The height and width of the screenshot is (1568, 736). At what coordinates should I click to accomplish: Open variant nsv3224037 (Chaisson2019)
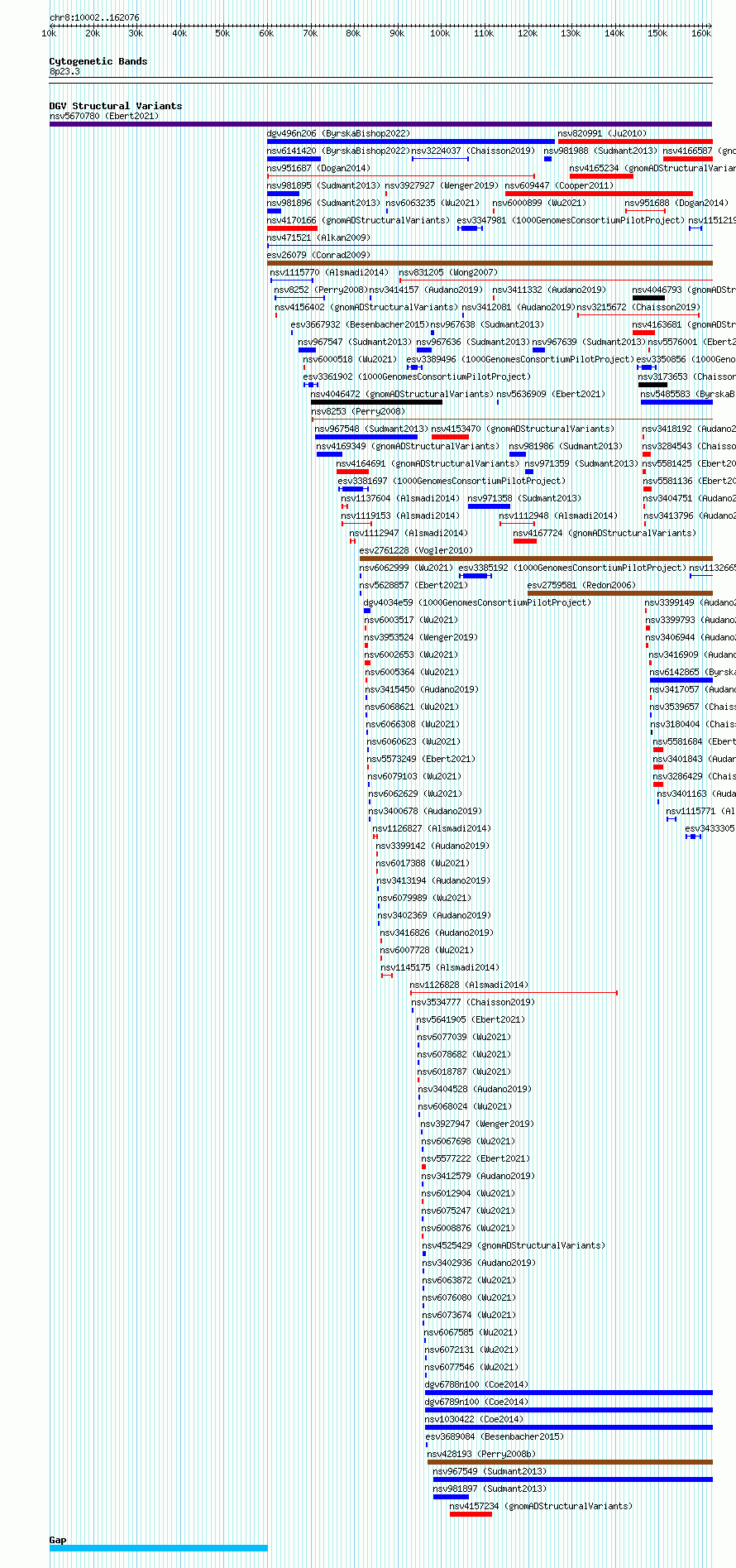474,151
